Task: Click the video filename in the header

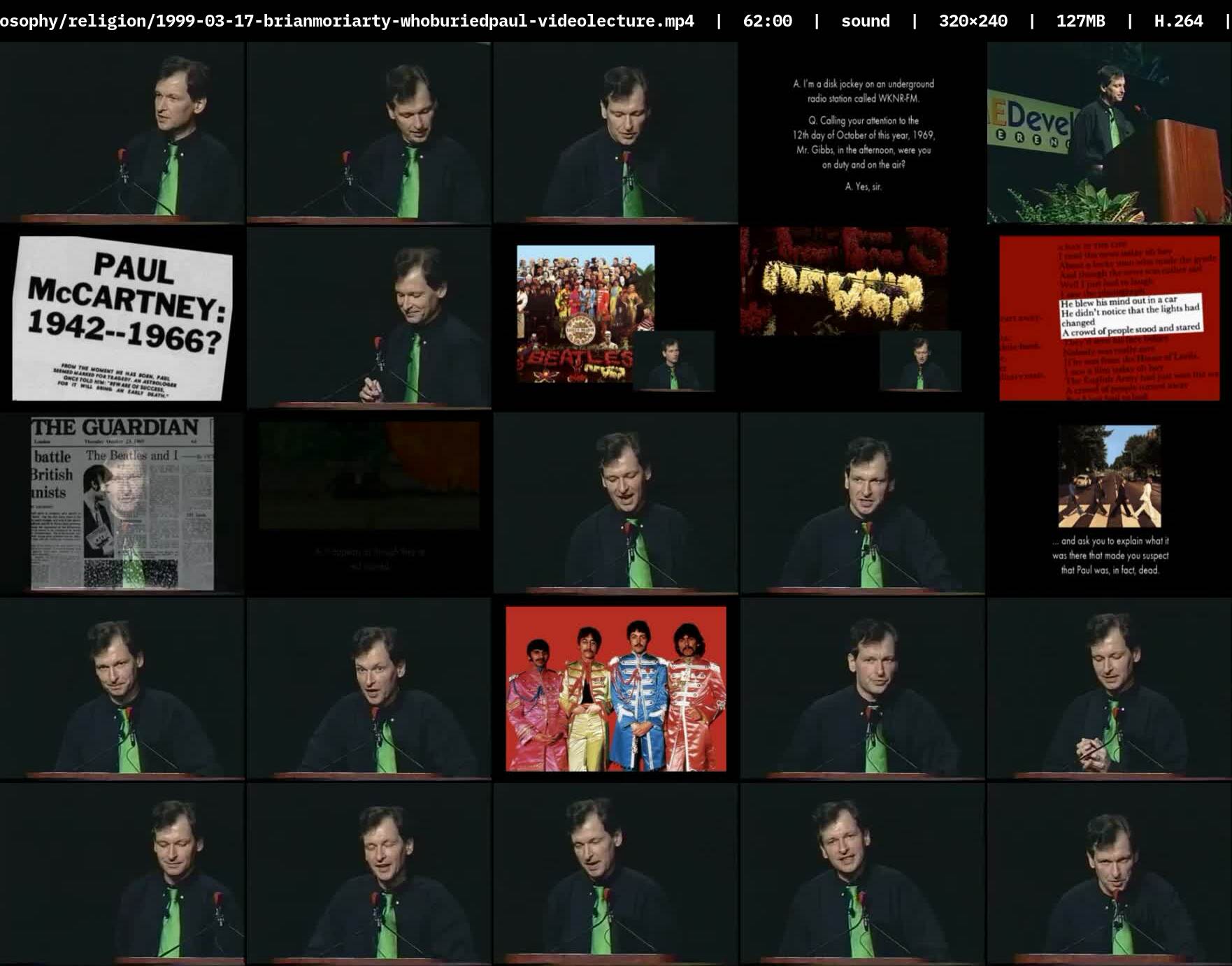Action: 347,21
